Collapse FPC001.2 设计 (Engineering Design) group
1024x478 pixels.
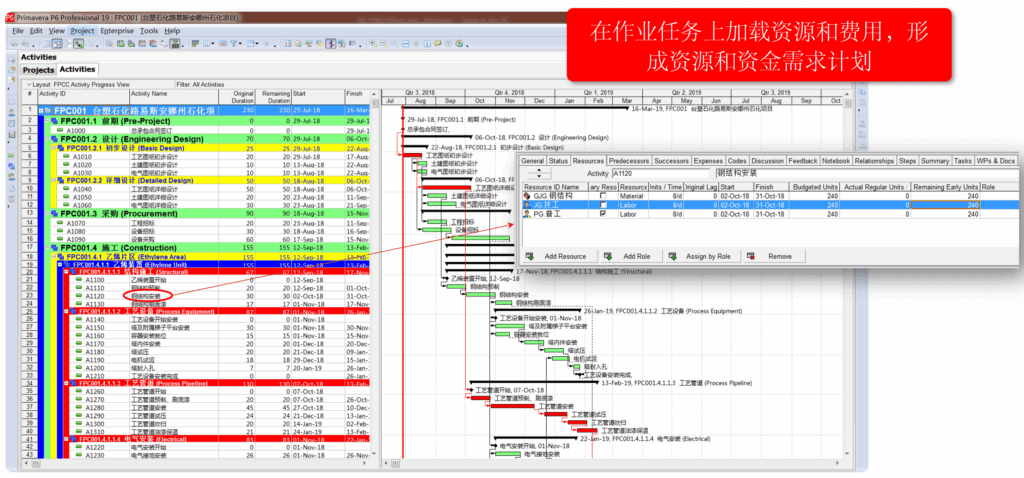[x=47, y=138]
